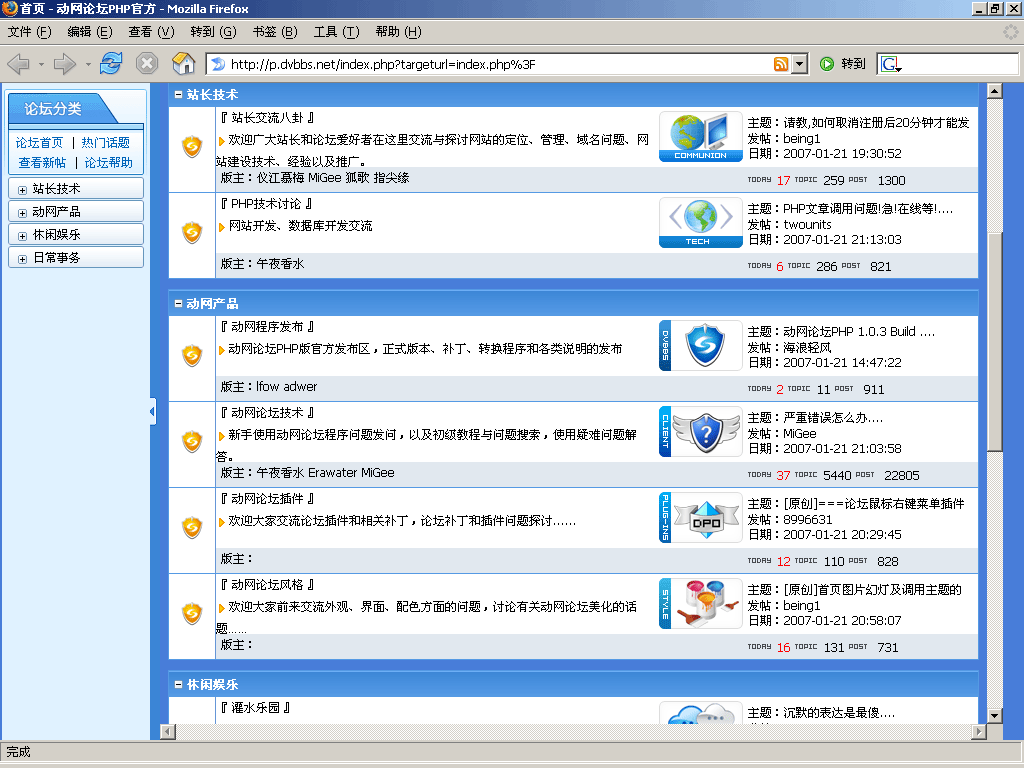Open the 『动网论坛技术』 forum link

point(267,413)
